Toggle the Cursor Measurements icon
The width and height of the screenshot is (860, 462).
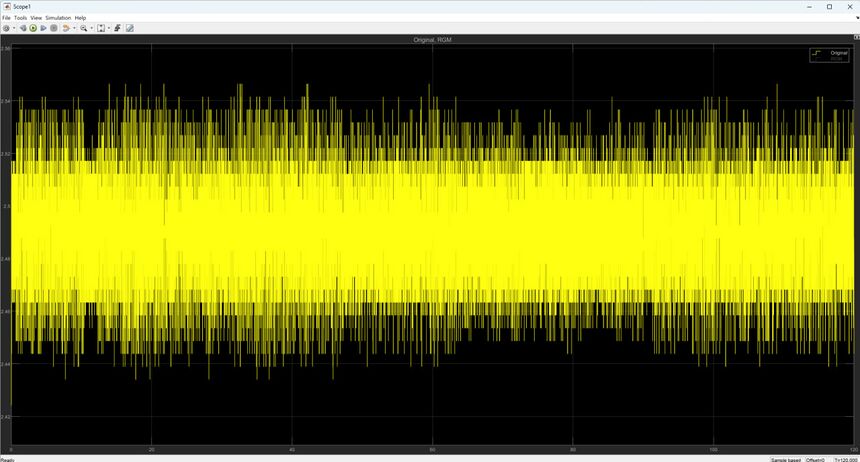click(129, 28)
